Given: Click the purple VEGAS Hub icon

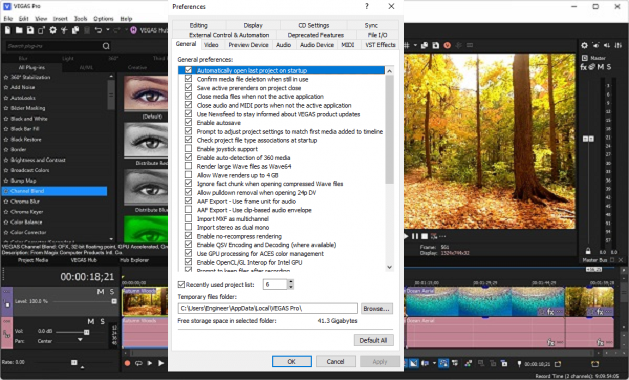Looking at the screenshot, I should [134, 30].
